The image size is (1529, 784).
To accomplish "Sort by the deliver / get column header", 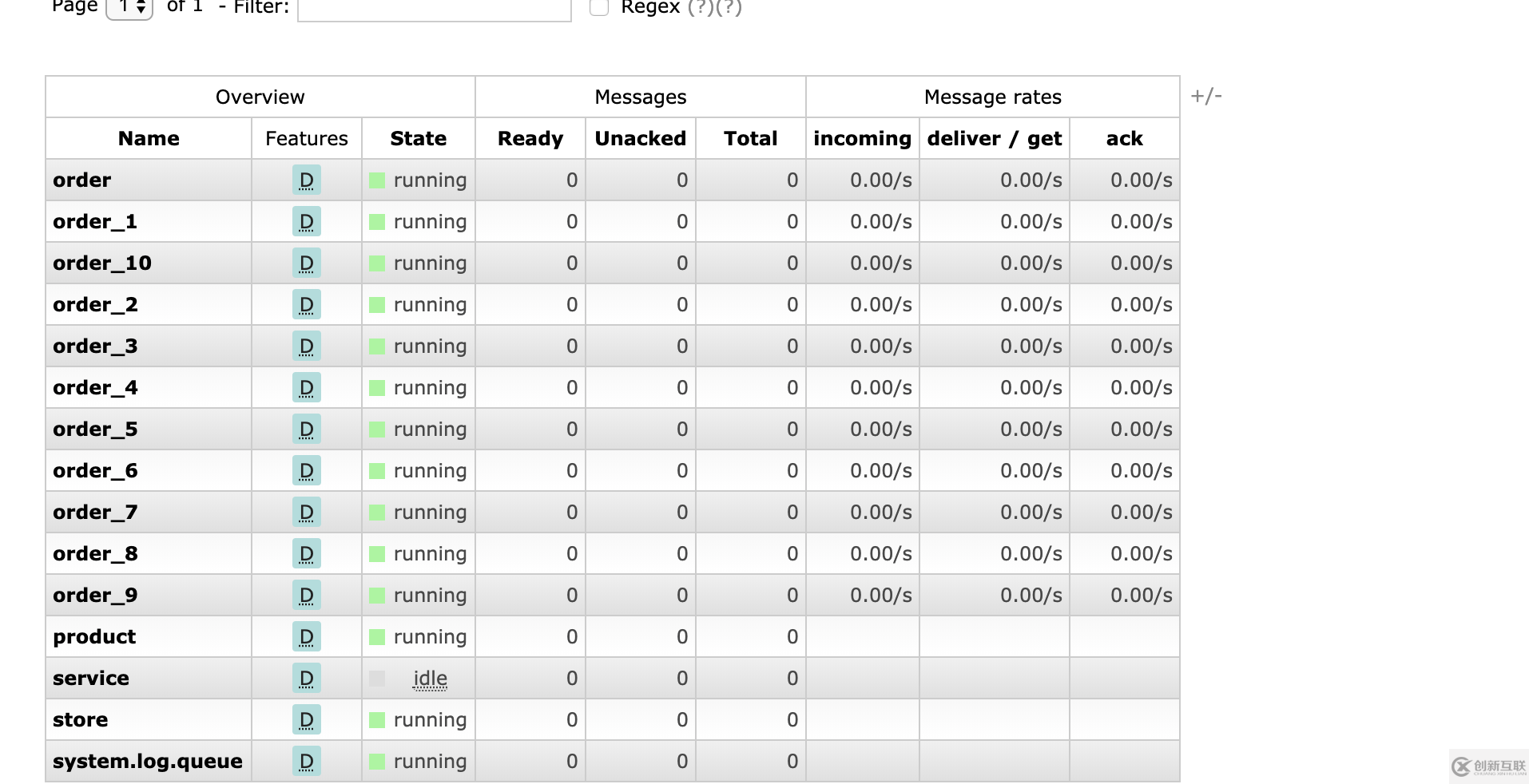I will 995,138.
